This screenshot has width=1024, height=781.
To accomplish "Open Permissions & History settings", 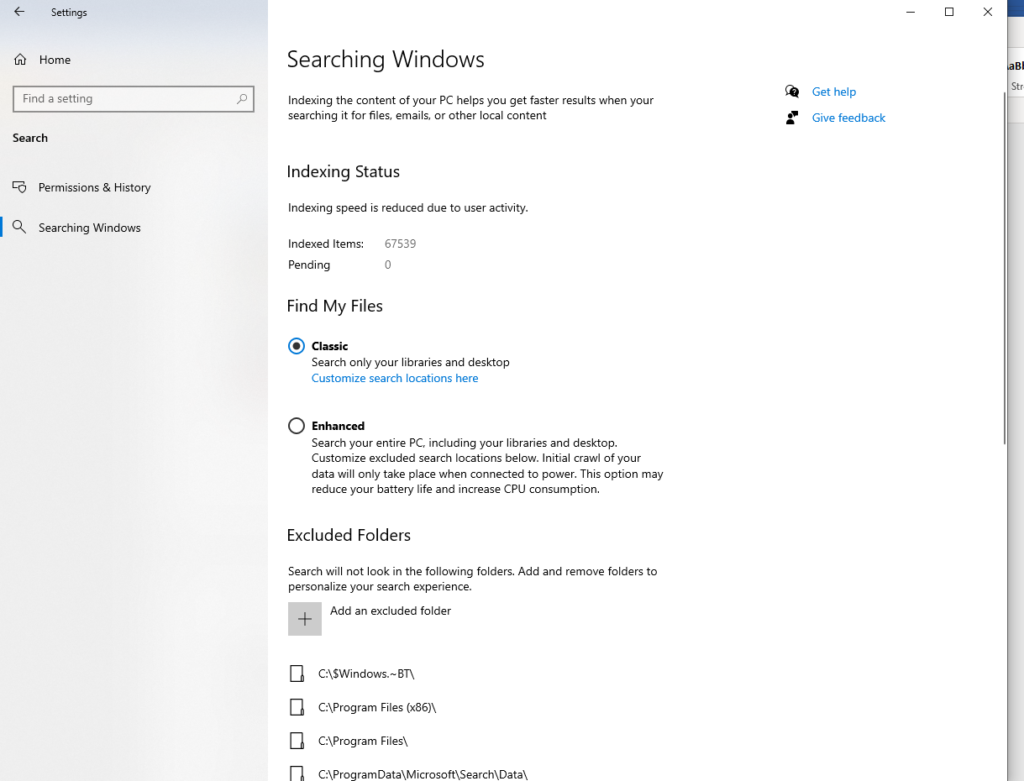I will click(x=94, y=187).
